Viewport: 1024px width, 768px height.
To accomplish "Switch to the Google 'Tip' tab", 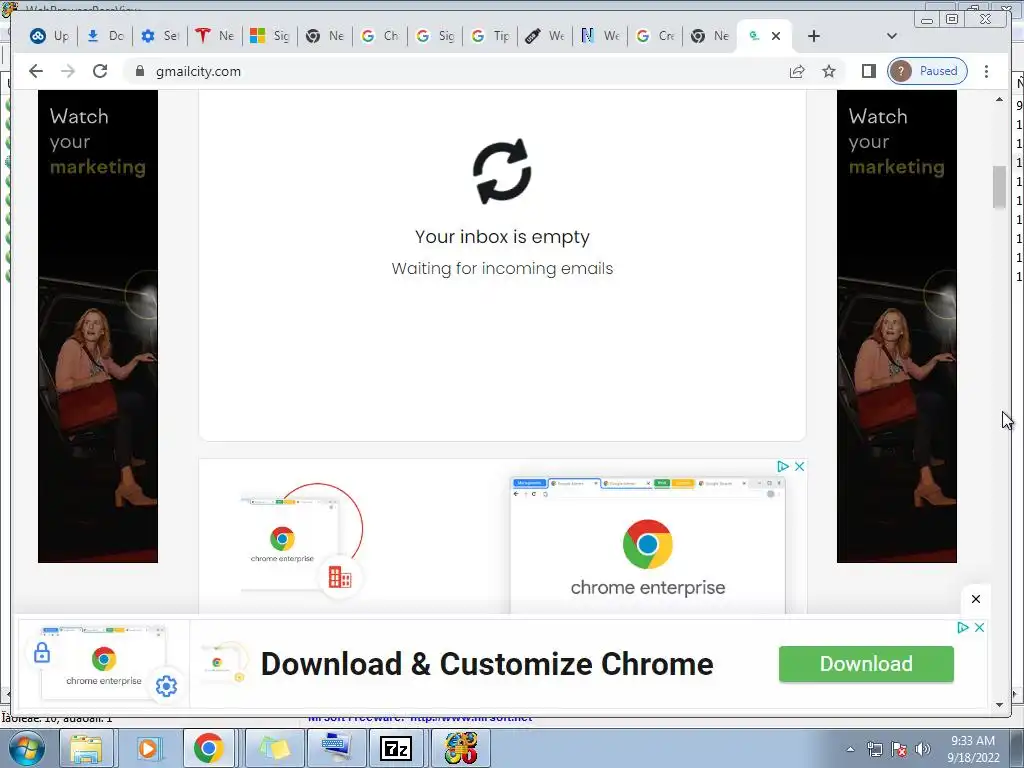I will pos(490,36).
